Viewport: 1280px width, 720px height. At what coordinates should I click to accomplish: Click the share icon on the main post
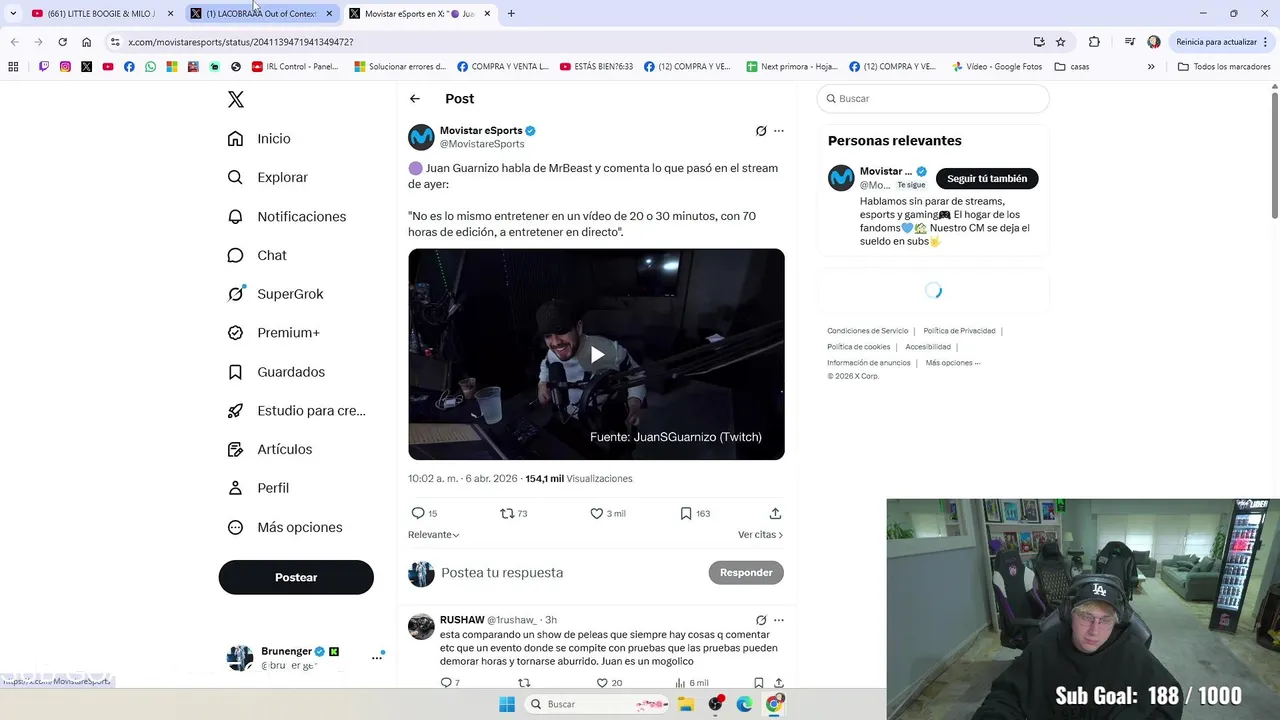(x=775, y=513)
